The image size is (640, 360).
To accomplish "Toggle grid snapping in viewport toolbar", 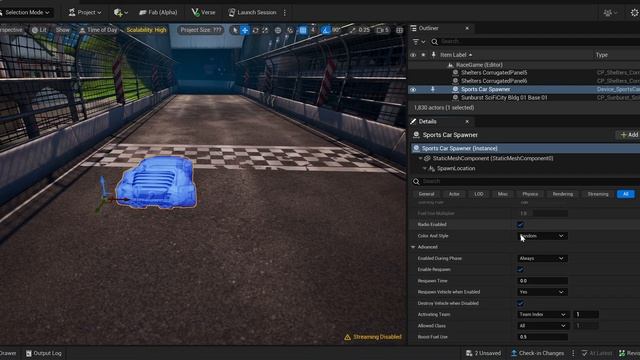I will point(303,30).
